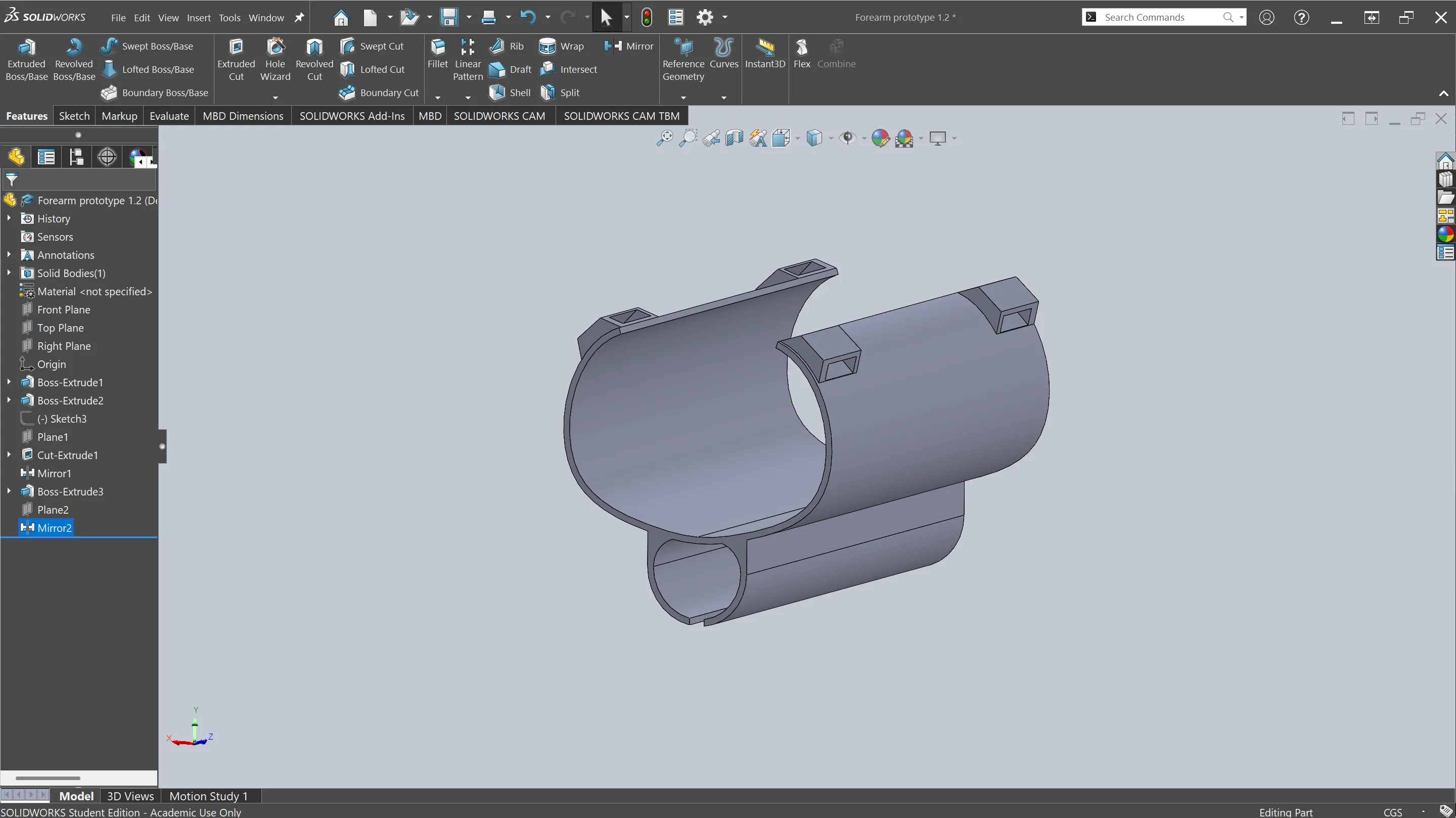The image size is (1456, 818).
Task: Toggle the Section View icon
Action: coord(734,138)
